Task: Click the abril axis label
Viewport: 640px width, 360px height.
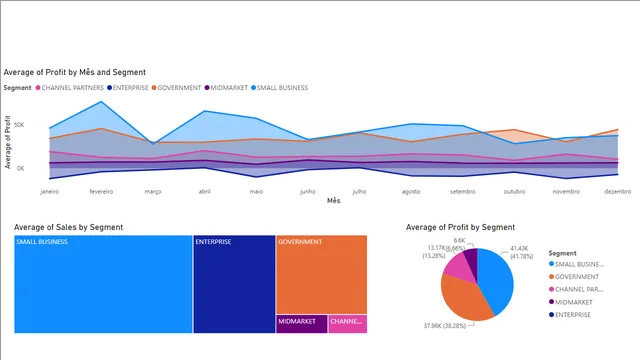Action: click(204, 191)
